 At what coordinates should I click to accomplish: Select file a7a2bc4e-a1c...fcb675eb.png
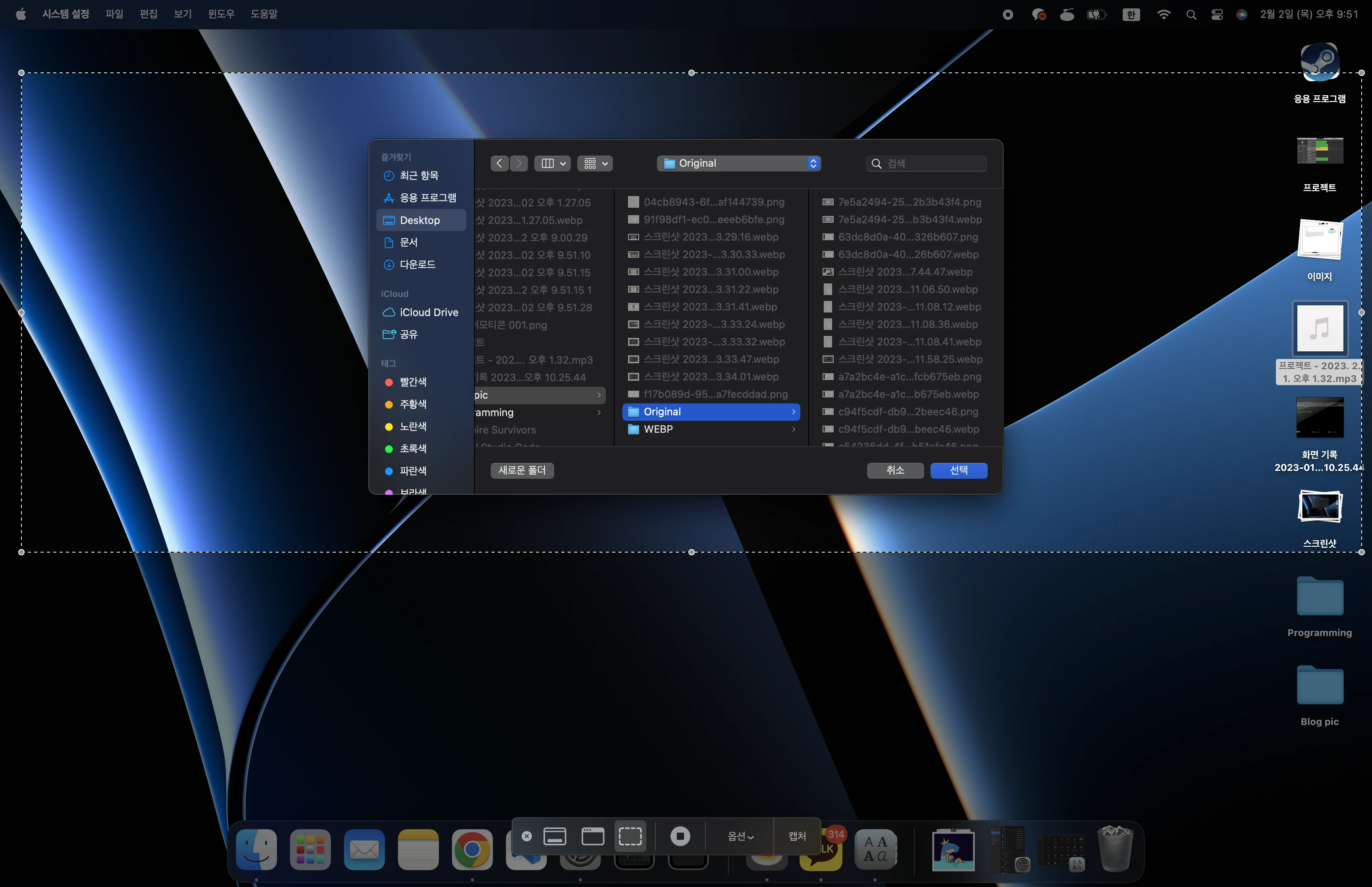pos(906,377)
